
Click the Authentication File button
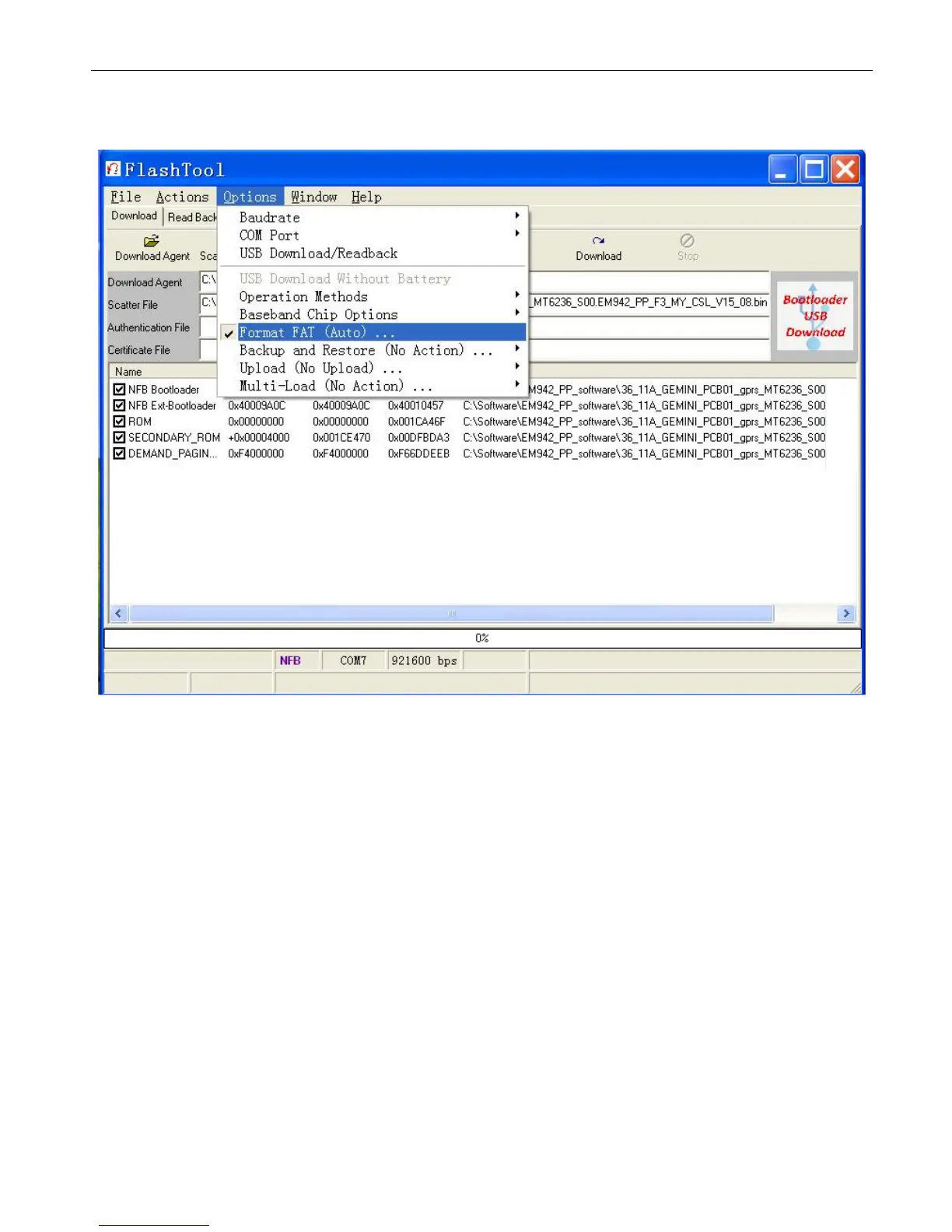click(x=152, y=327)
